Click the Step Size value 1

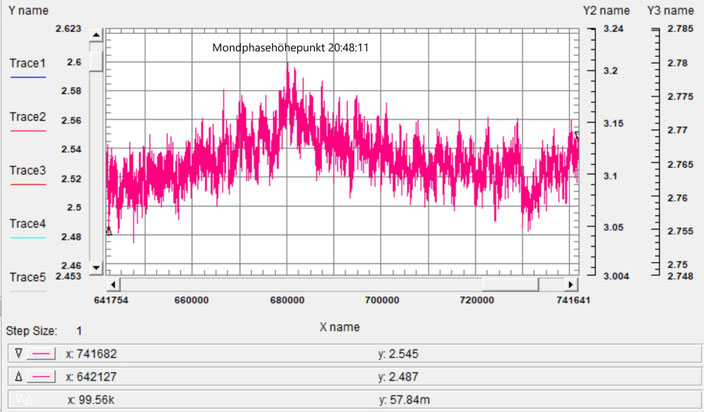click(x=79, y=331)
